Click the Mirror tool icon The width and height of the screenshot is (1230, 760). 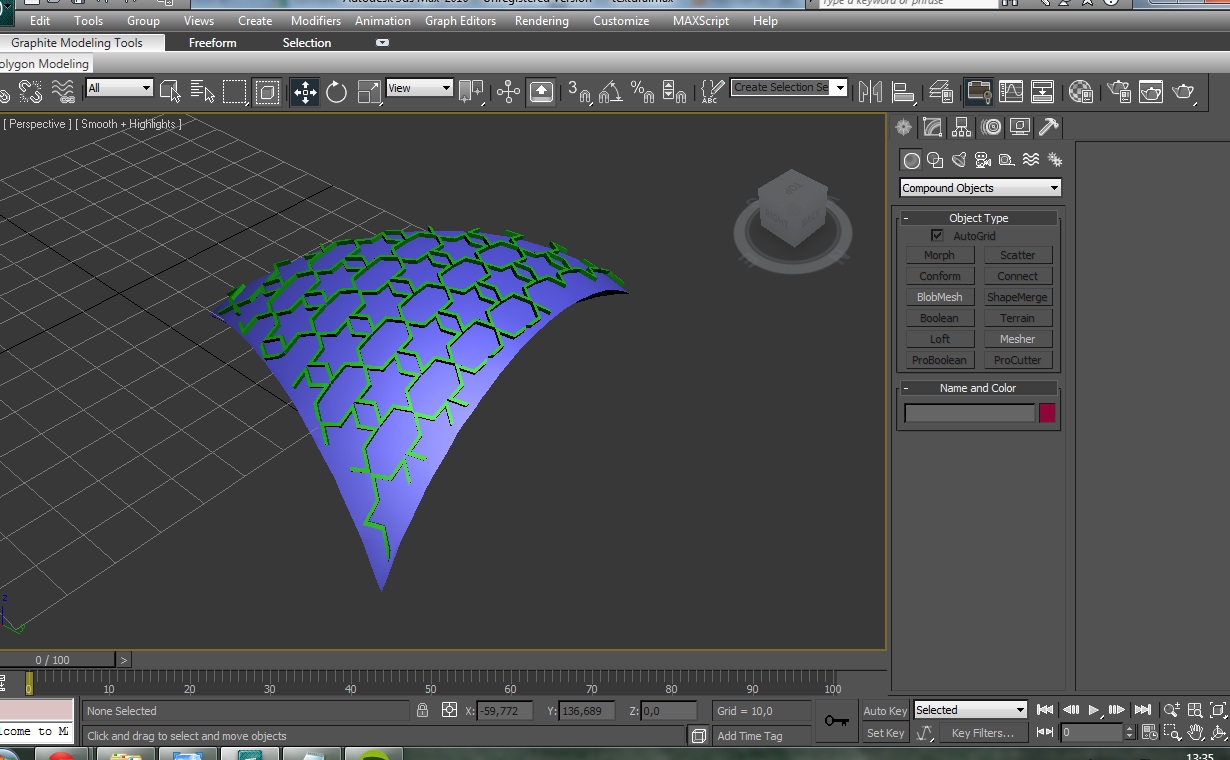click(x=871, y=92)
